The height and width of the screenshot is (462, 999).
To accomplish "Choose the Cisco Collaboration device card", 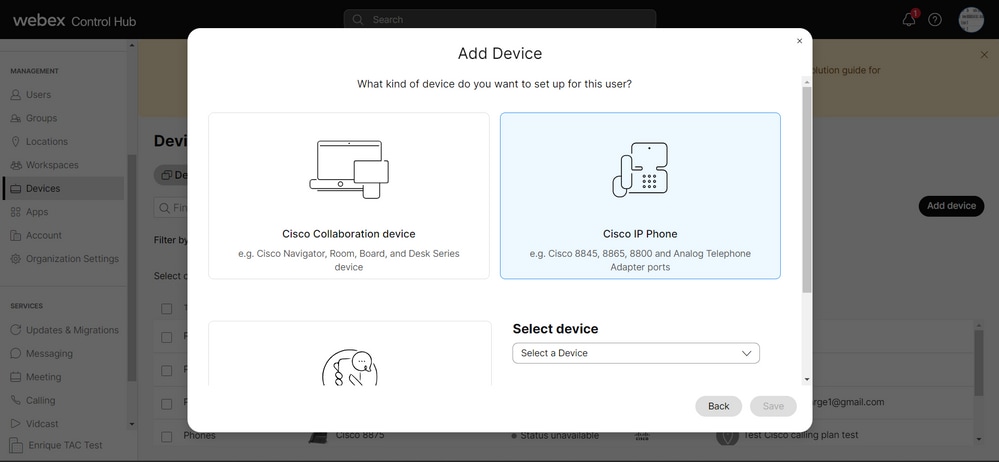I will tap(349, 196).
